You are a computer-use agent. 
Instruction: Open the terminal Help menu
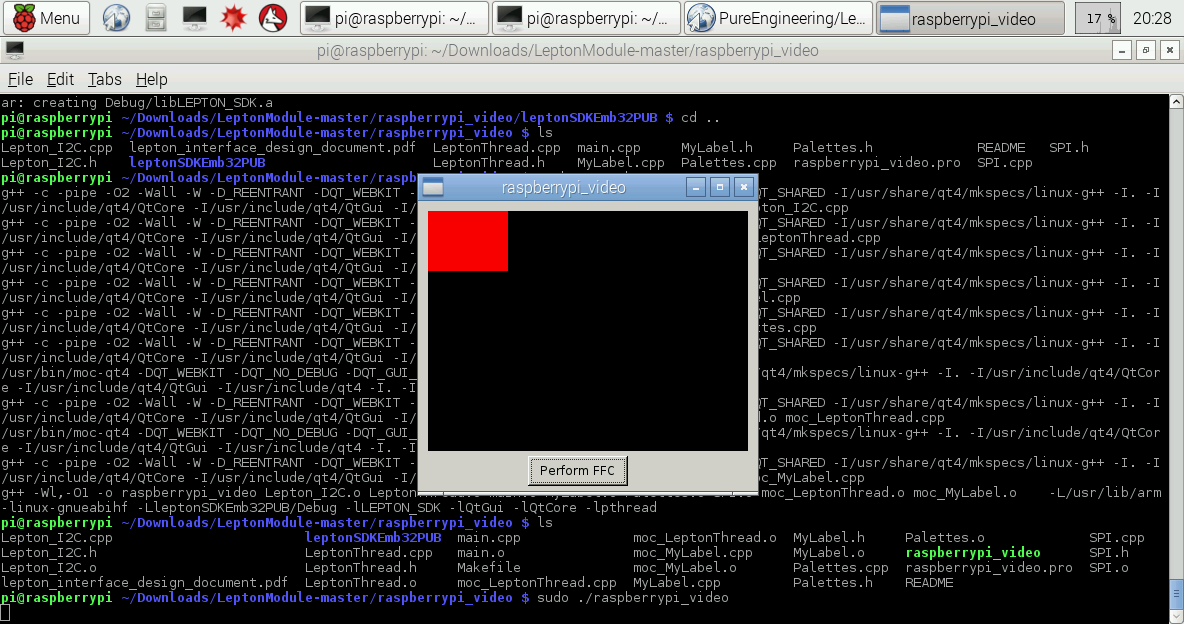click(x=152, y=79)
